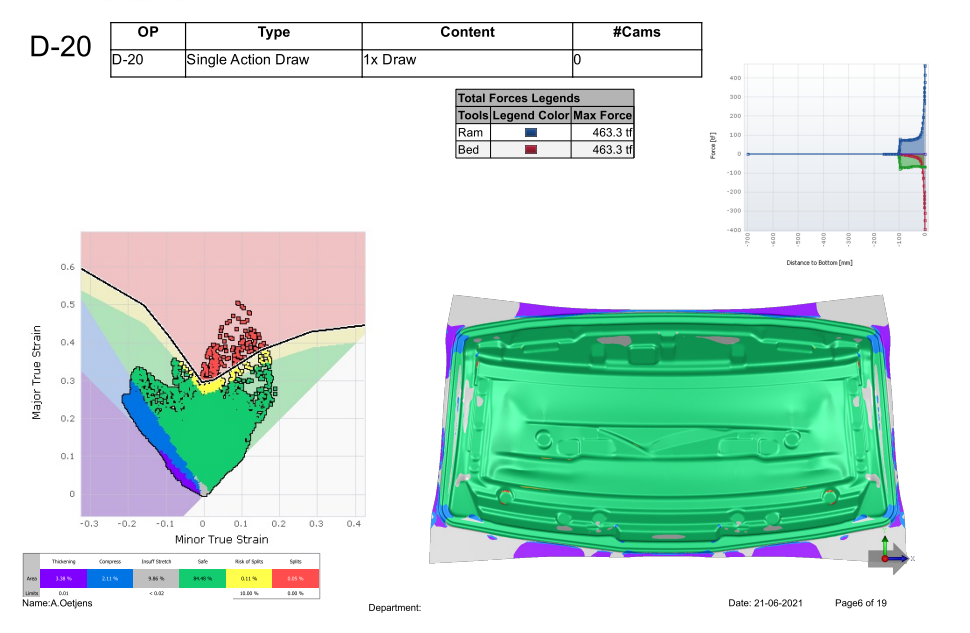The image size is (970, 633).
Task: Click the gray Insuff Stretch area swatch
Action: pyautogui.click(x=156, y=579)
